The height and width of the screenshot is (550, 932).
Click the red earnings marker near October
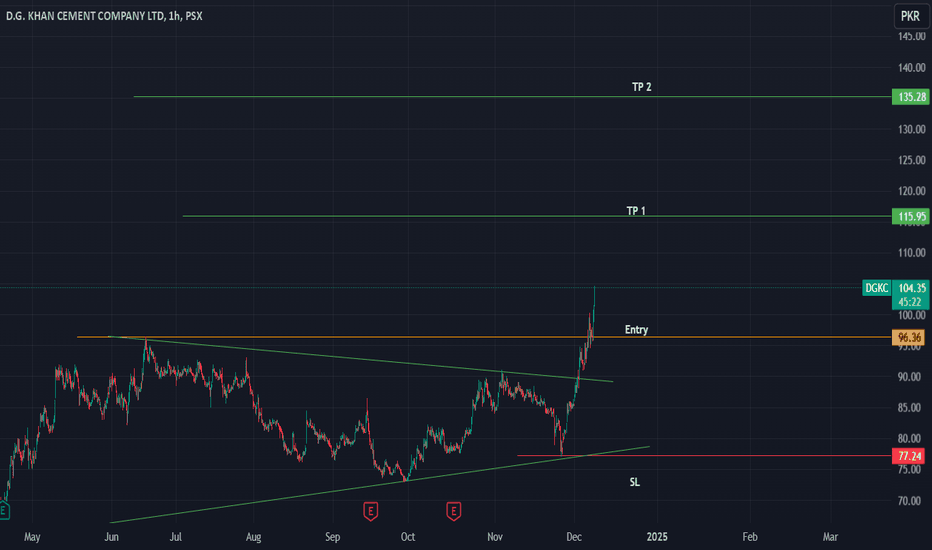coord(370,511)
